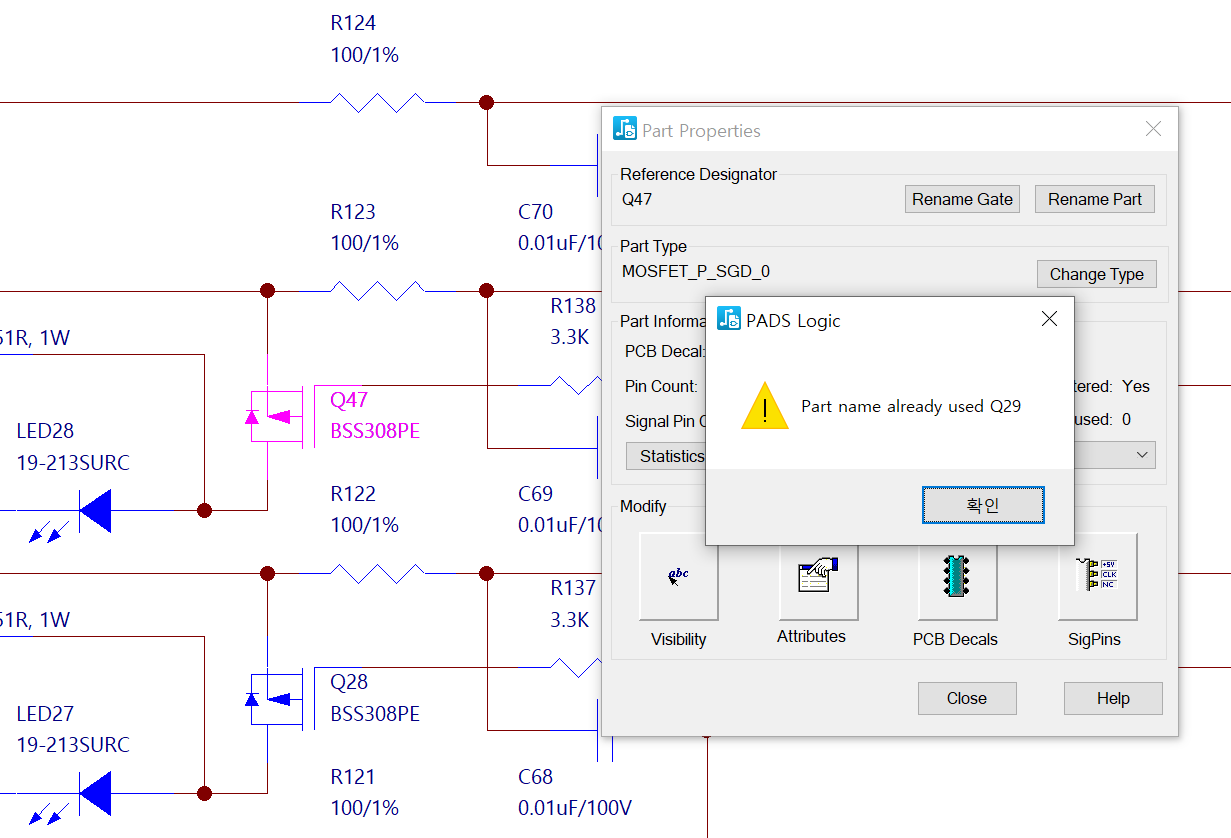Open the PCB Decals chip icon
This screenshot has width=1231, height=838.
pyautogui.click(x=957, y=577)
